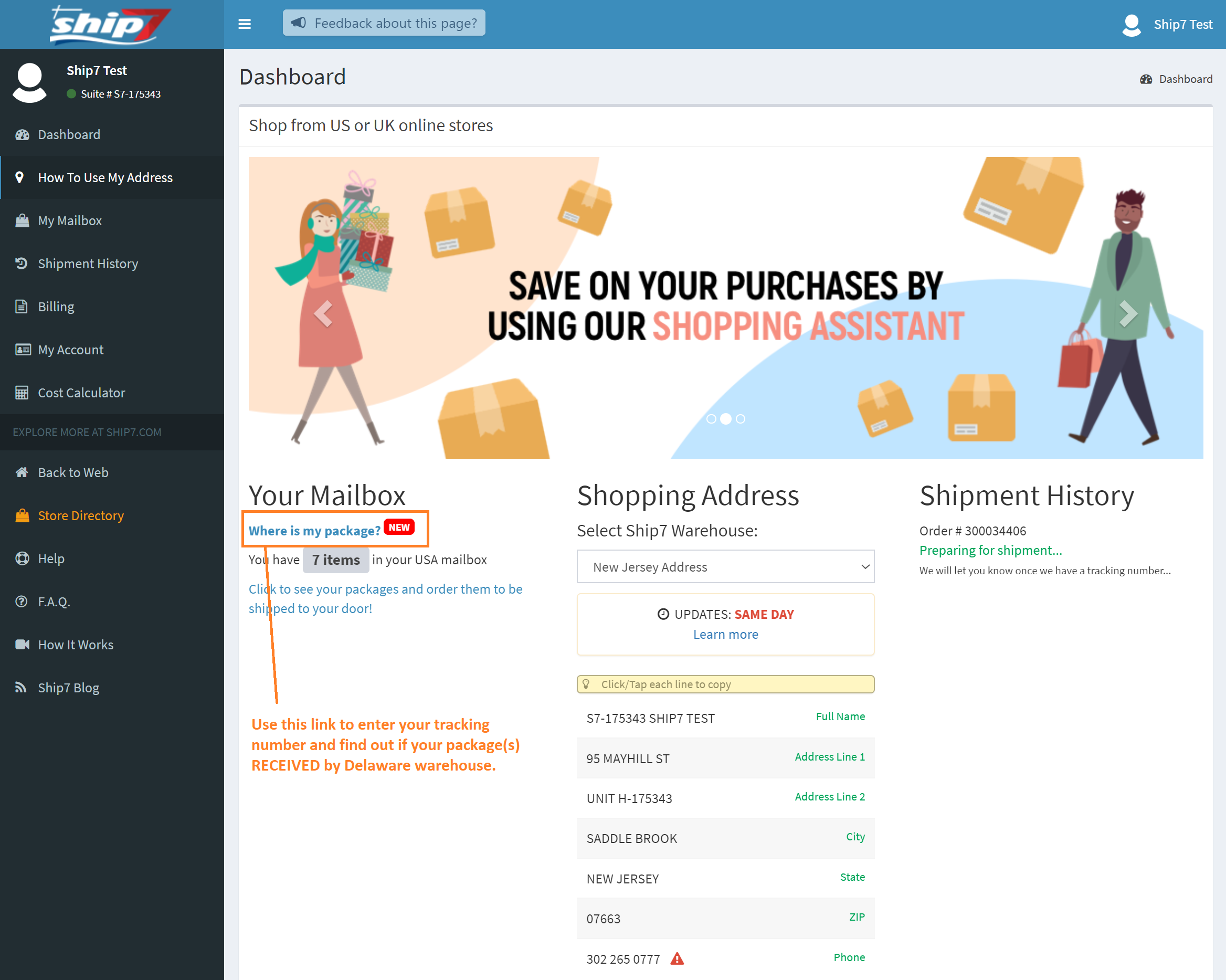
Task: Select the middle carousel indicator dot
Action: (726, 419)
